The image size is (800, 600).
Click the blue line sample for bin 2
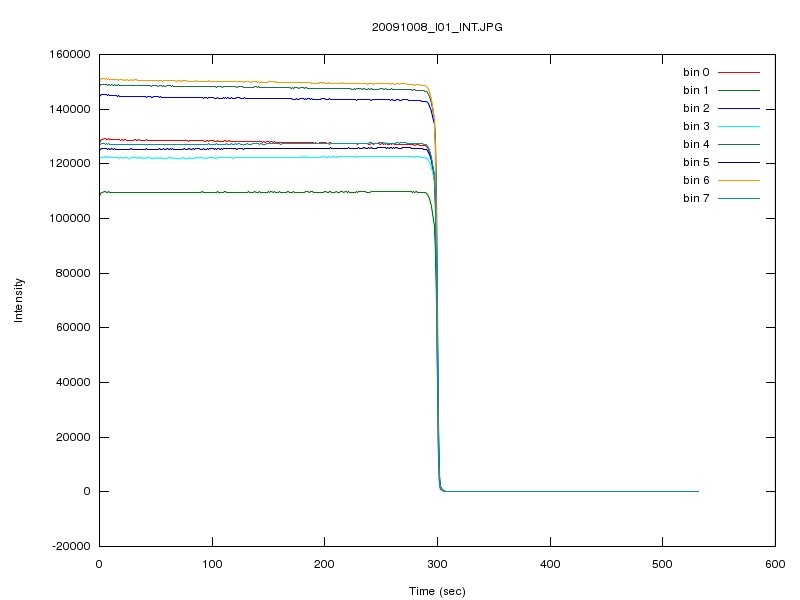click(739, 108)
